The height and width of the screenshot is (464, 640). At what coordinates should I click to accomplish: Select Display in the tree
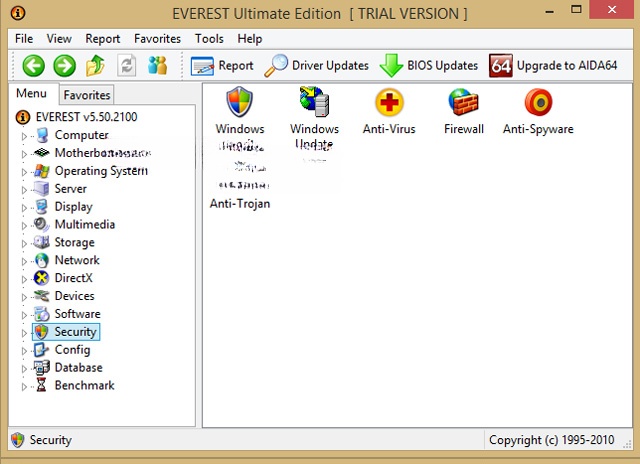pos(73,207)
